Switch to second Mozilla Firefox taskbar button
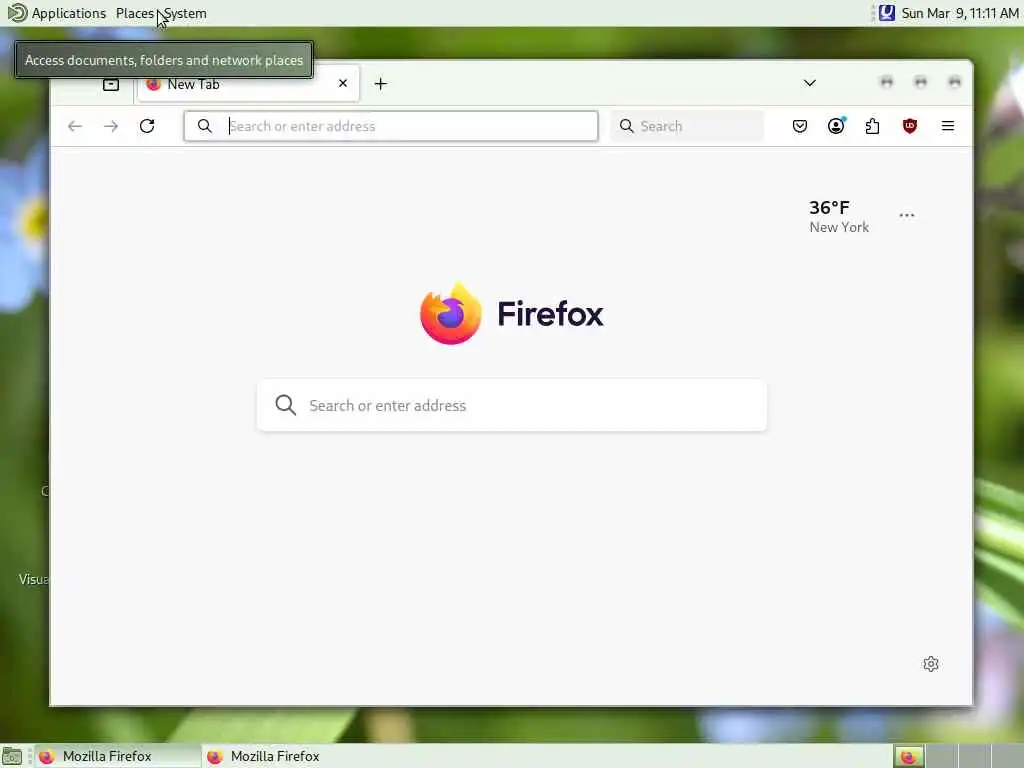Viewport: 1024px width, 768px height. tap(285, 756)
